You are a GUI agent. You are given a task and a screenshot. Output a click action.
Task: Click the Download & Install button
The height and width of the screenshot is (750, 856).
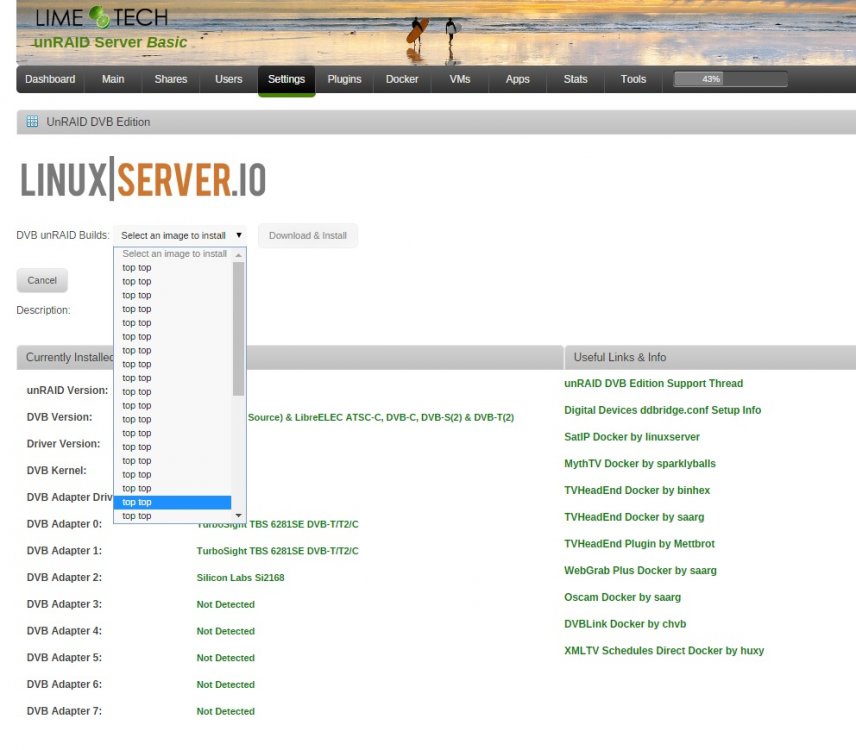pos(308,235)
